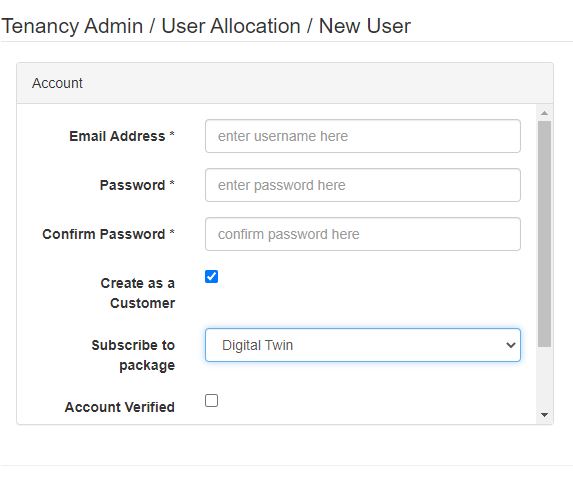Screen dimensions: 573x484
Task: Click the Subscribe to package label
Action: [x=133, y=355]
